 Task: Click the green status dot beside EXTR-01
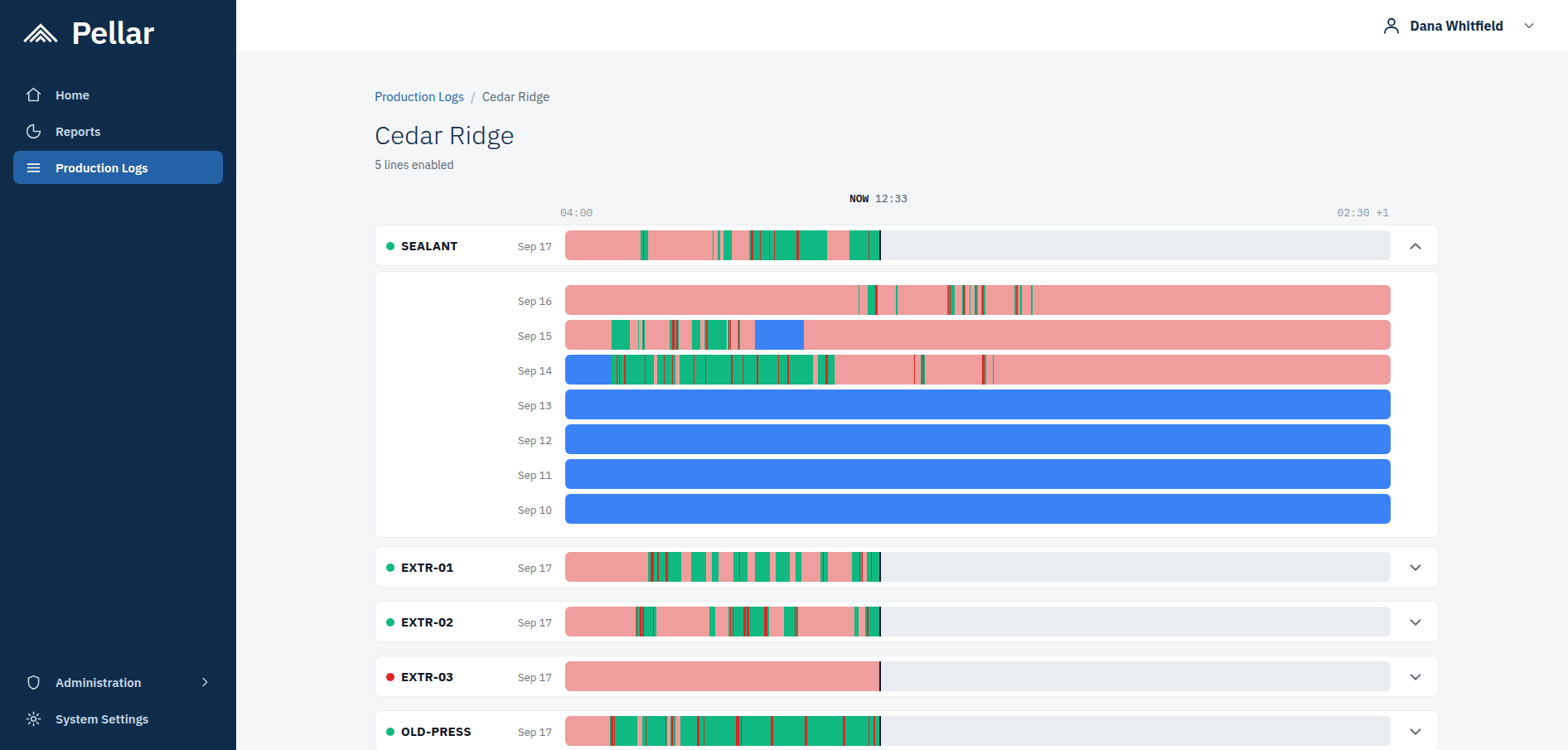tap(390, 568)
